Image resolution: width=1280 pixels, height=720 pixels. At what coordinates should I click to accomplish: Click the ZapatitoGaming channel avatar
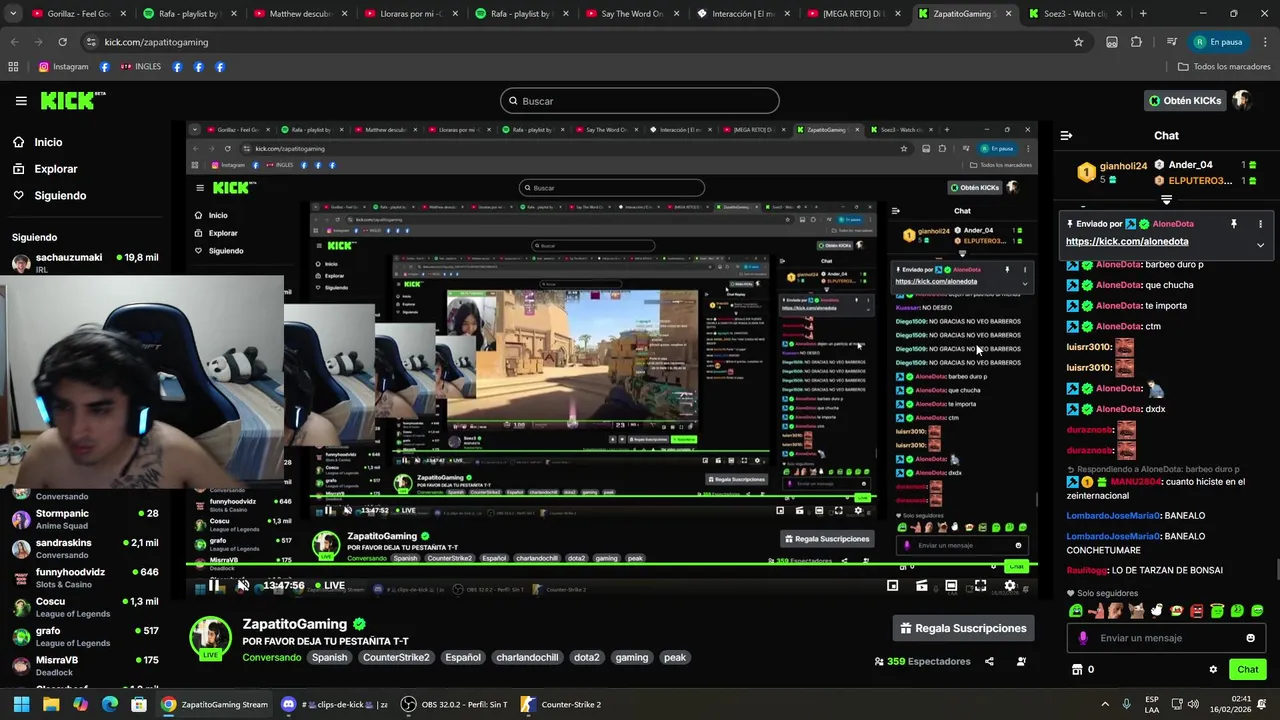pos(211,638)
